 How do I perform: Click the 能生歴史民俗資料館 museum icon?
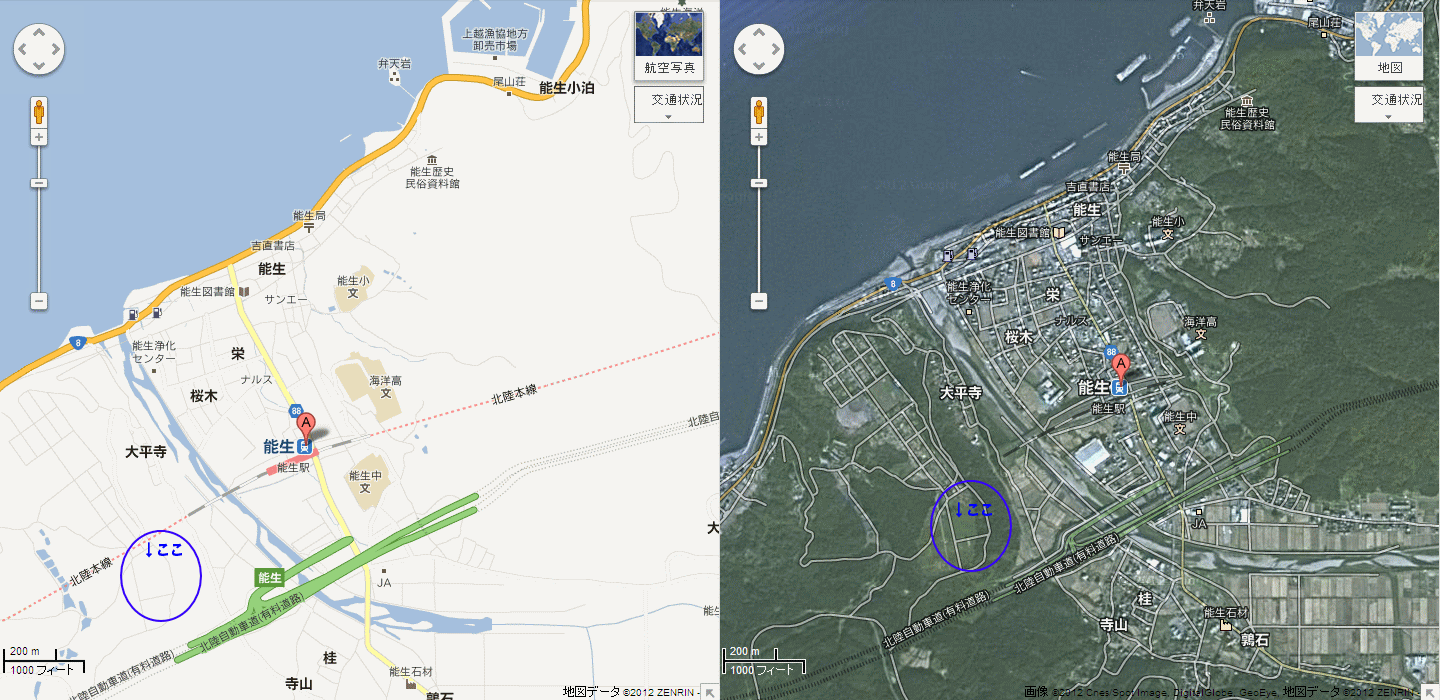[431, 160]
